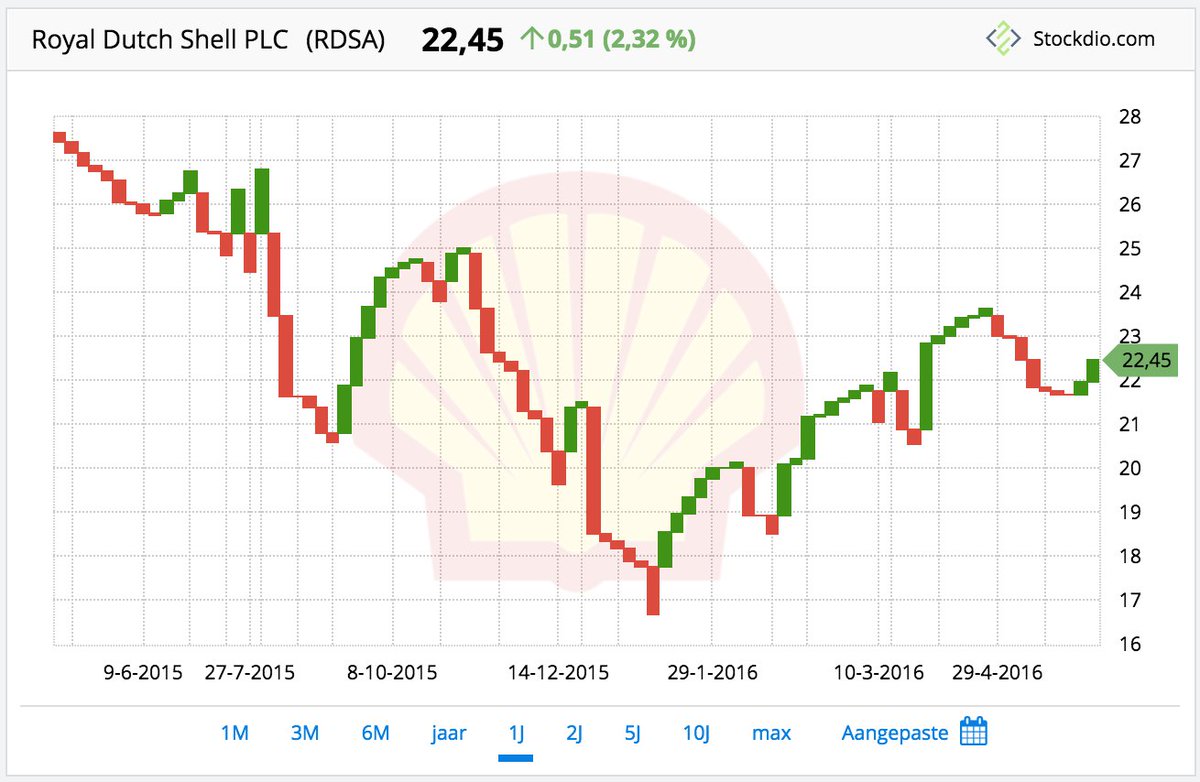Show the max time range
Screen dimensions: 1200x782
771,733
